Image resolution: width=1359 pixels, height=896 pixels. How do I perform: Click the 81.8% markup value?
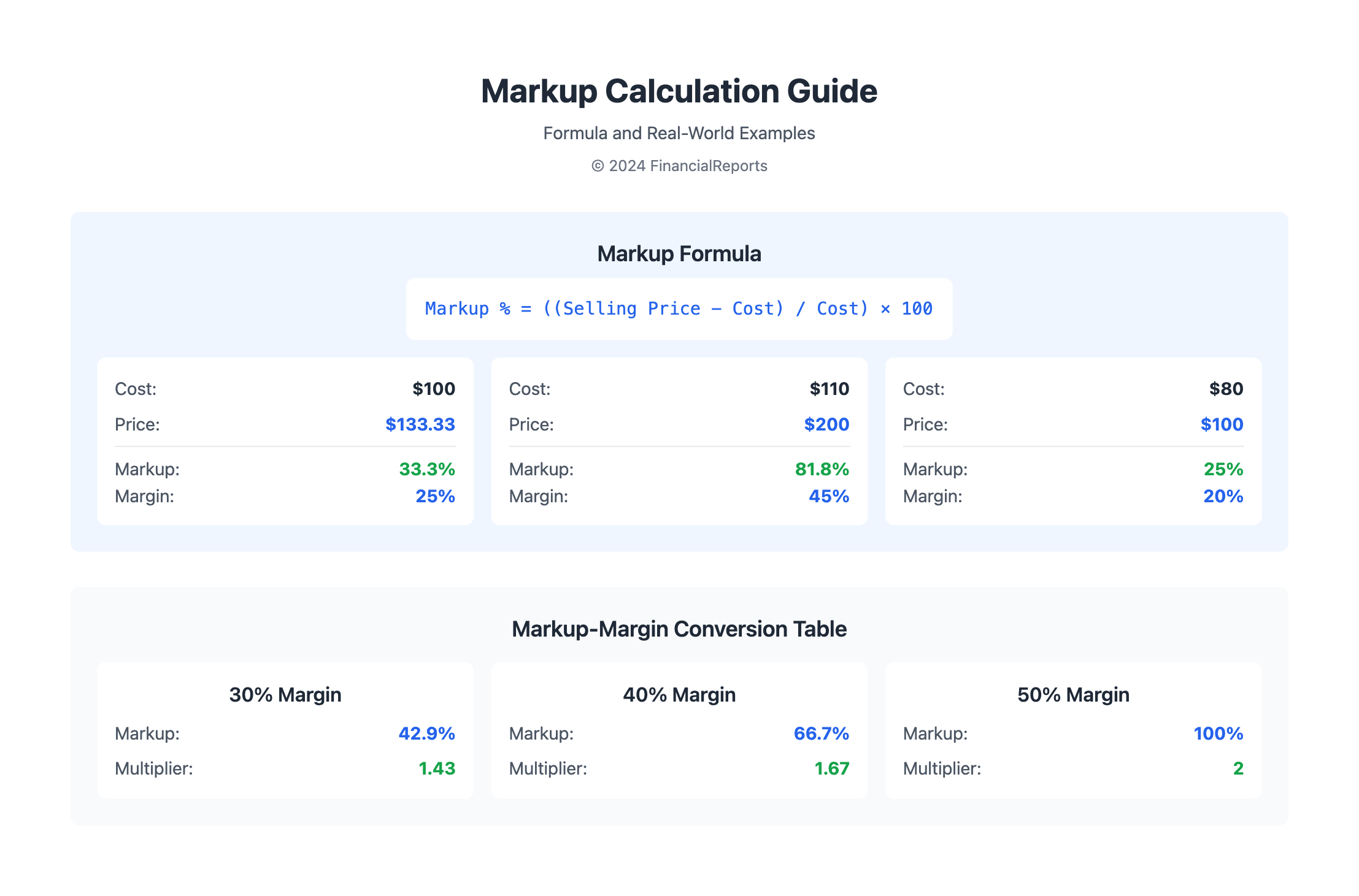click(822, 469)
